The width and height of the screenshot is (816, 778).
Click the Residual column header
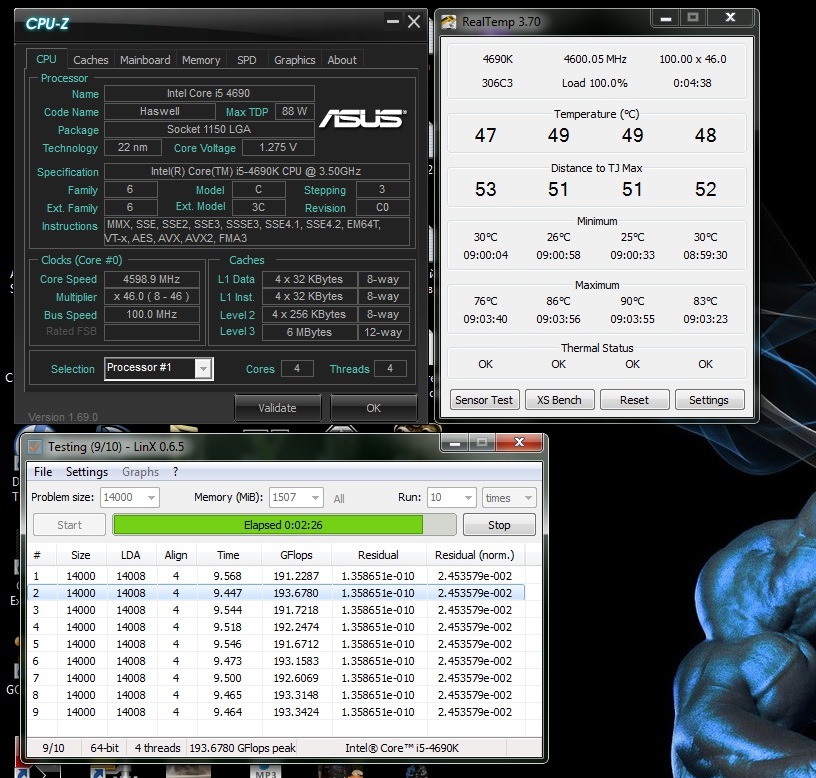(378, 555)
